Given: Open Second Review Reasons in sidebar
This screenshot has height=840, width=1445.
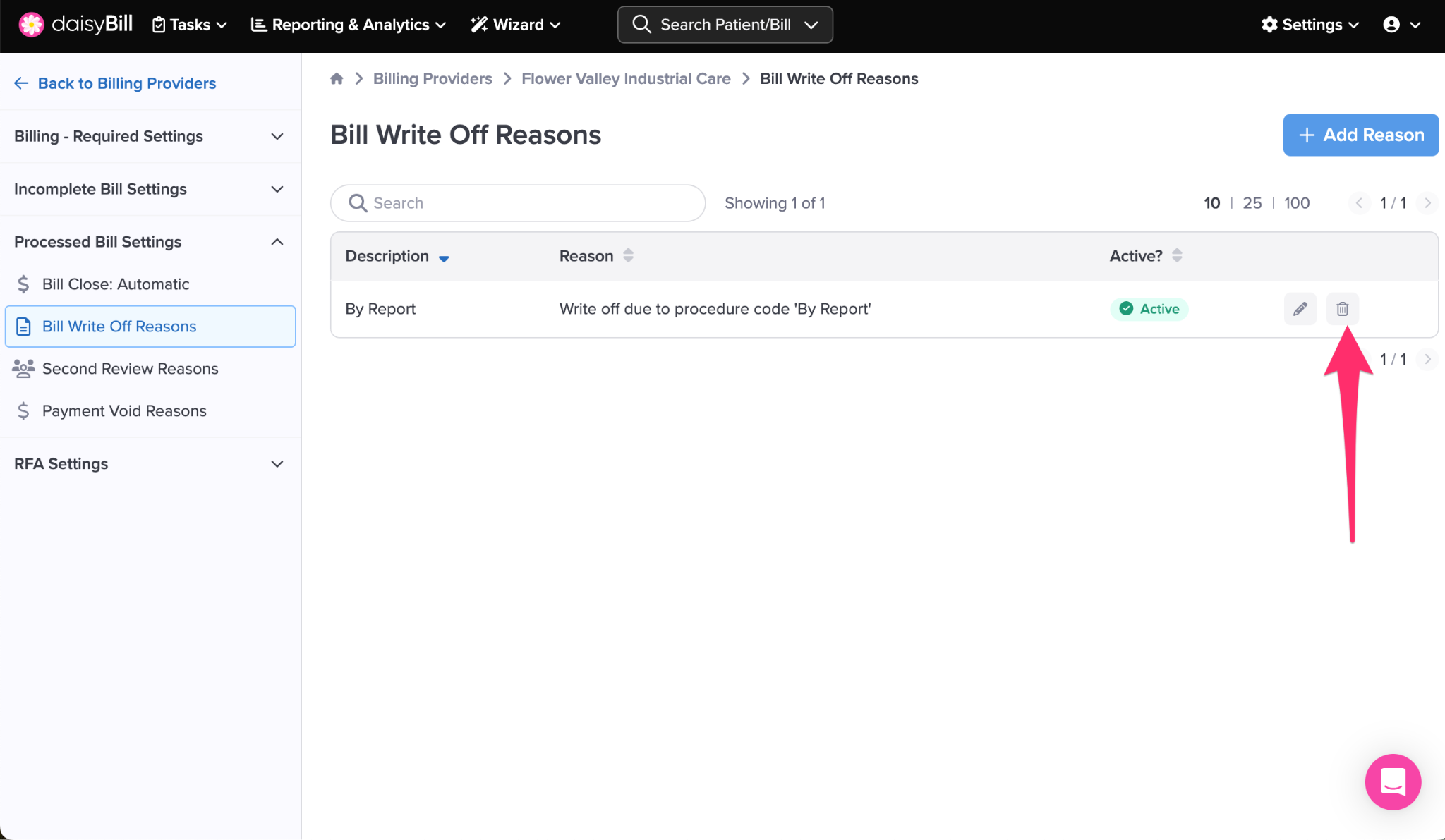Looking at the screenshot, I should click(131, 369).
